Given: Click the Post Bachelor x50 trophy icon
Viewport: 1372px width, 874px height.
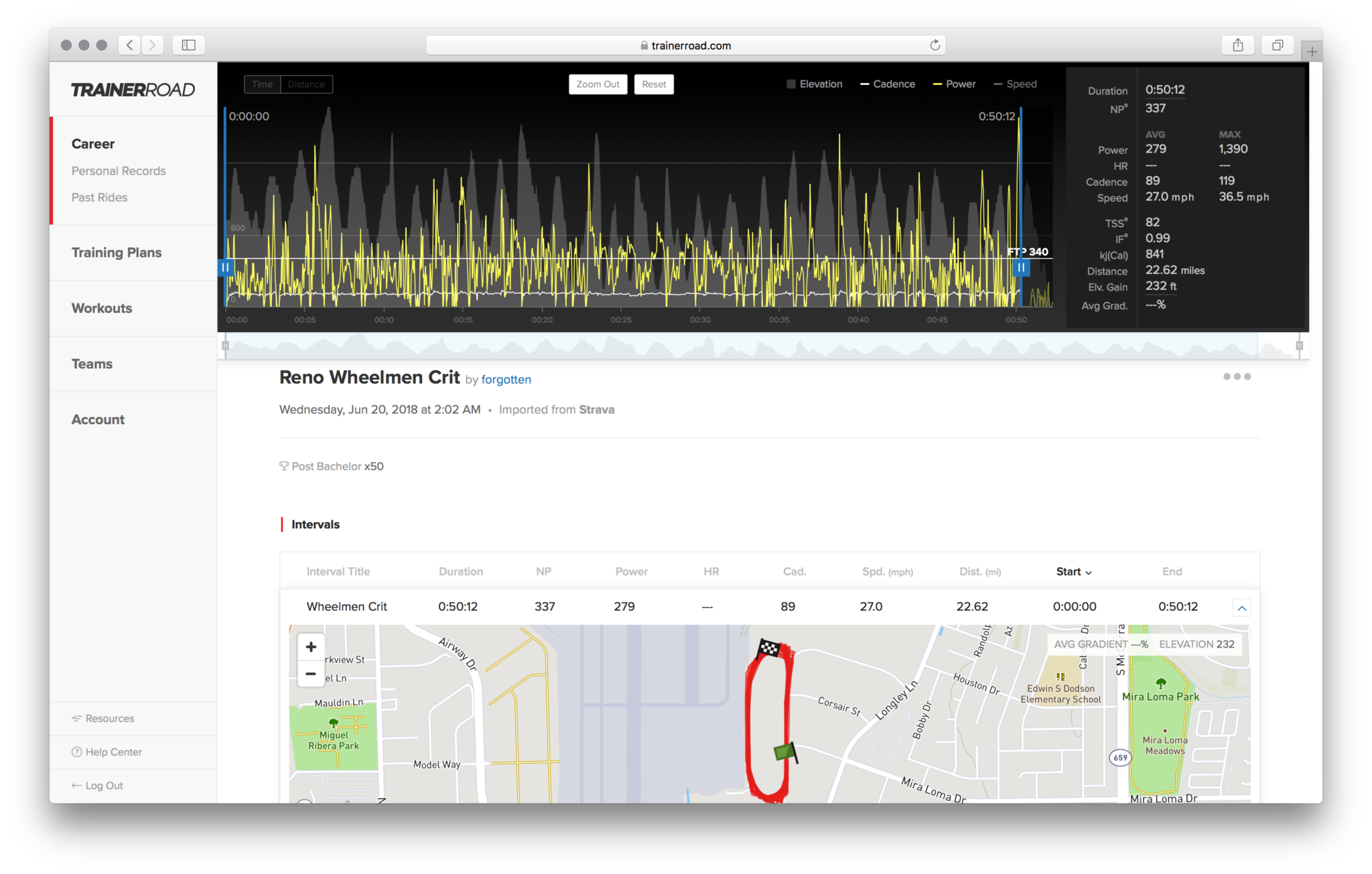Looking at the screenshot, I should point(284,465).
